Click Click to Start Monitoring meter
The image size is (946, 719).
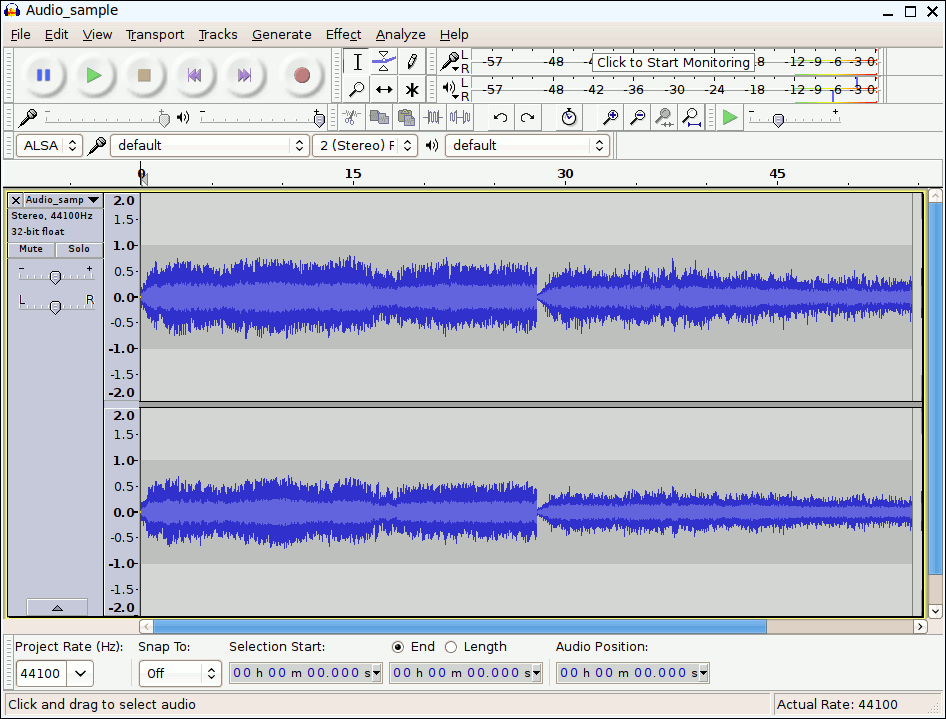673,62
